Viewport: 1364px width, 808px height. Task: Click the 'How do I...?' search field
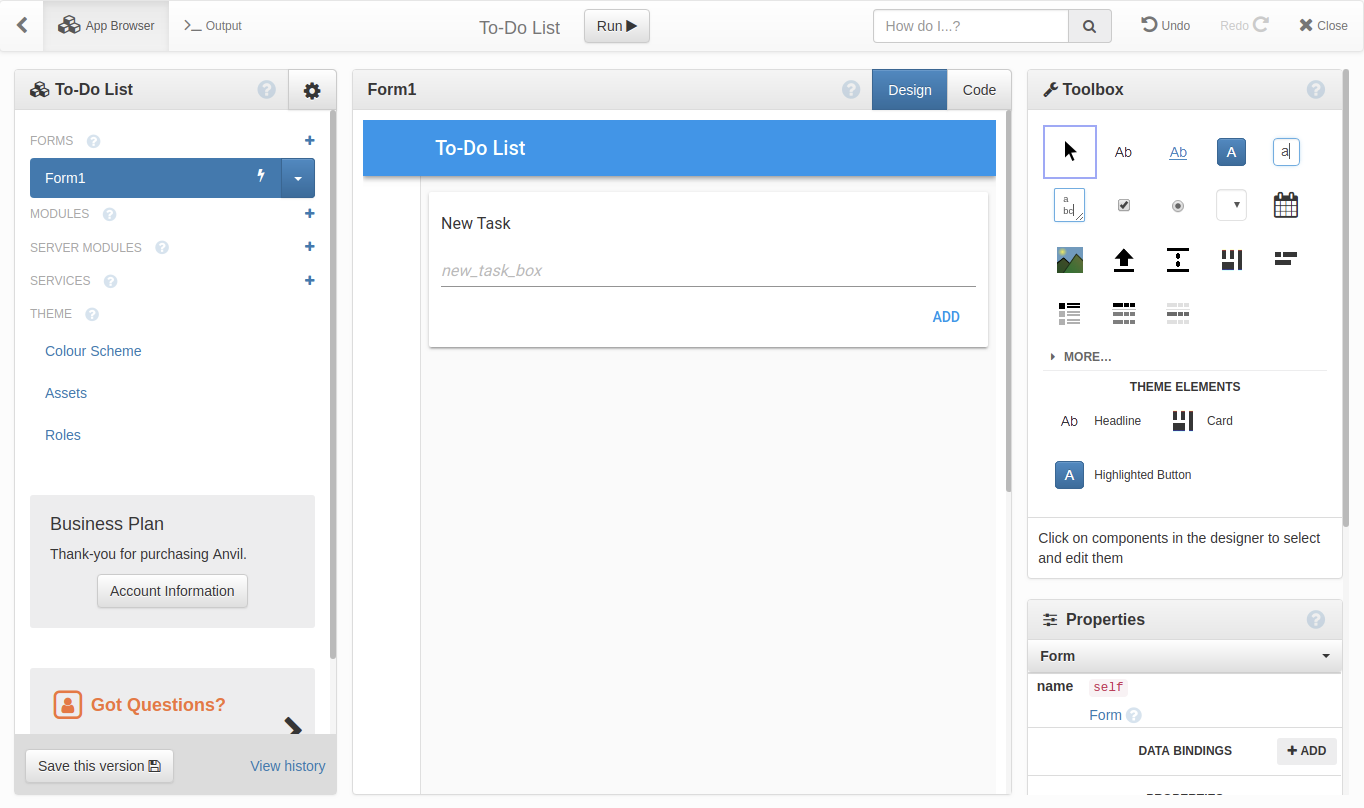click(970, 26)
